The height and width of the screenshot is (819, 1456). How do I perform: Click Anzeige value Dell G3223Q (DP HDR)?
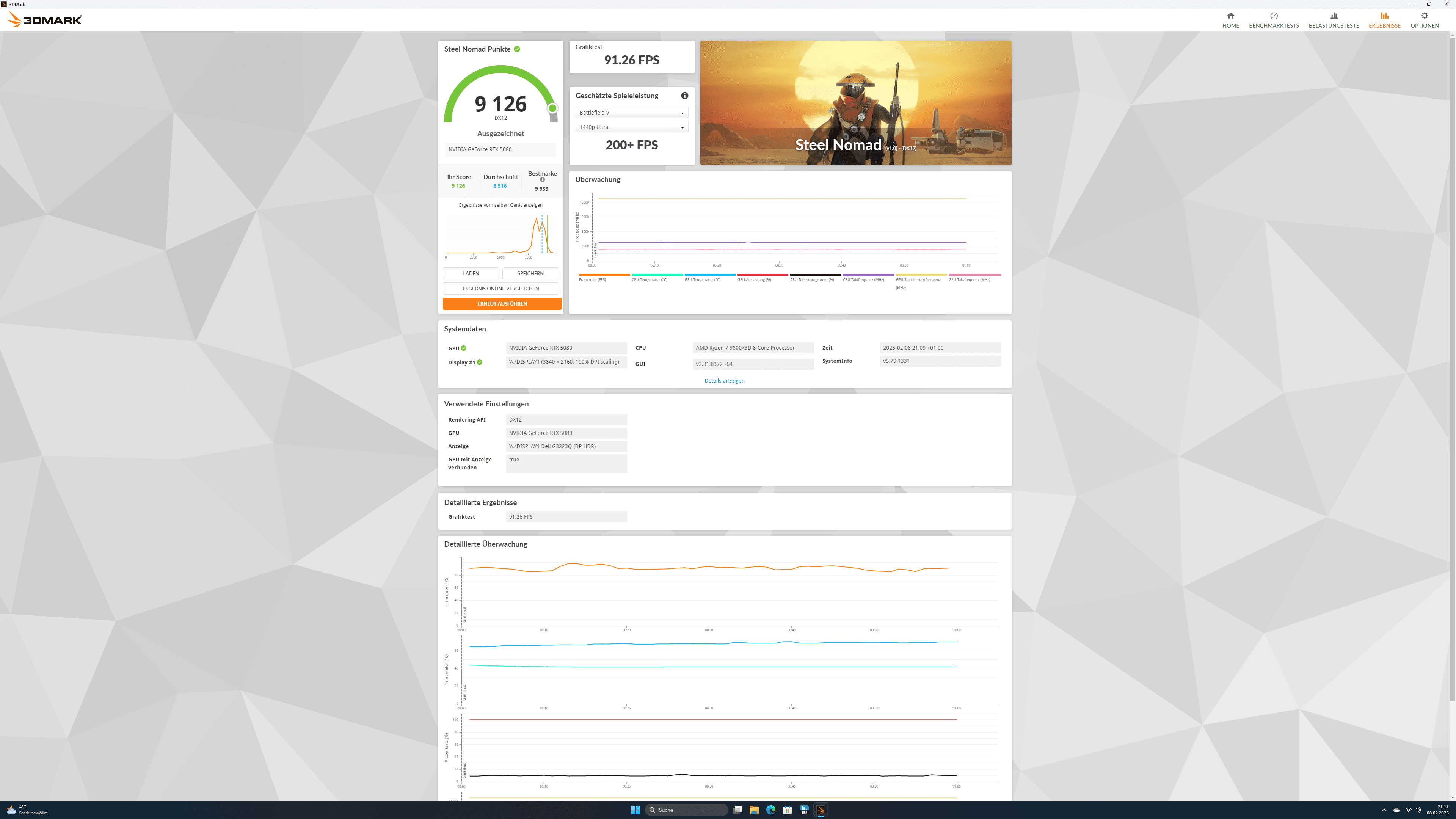(x=566, y=447)
